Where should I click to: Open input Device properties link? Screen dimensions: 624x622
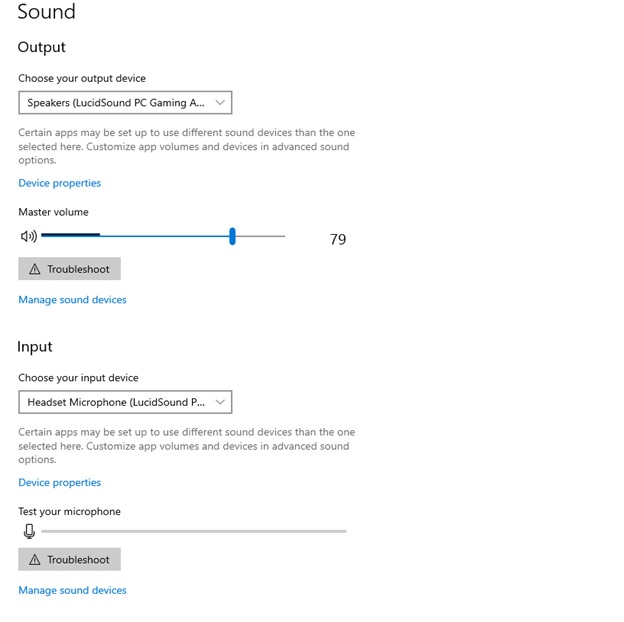click(x=60, y=482)
